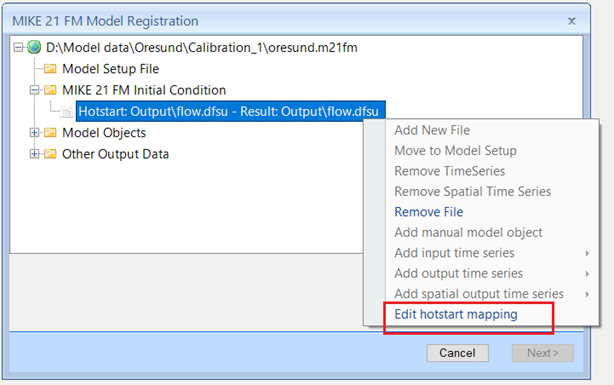The width and height of the screenshot is (614, 385).
Task: Click the file icon beside the Hotstart entry
Action: click(67, 112)
